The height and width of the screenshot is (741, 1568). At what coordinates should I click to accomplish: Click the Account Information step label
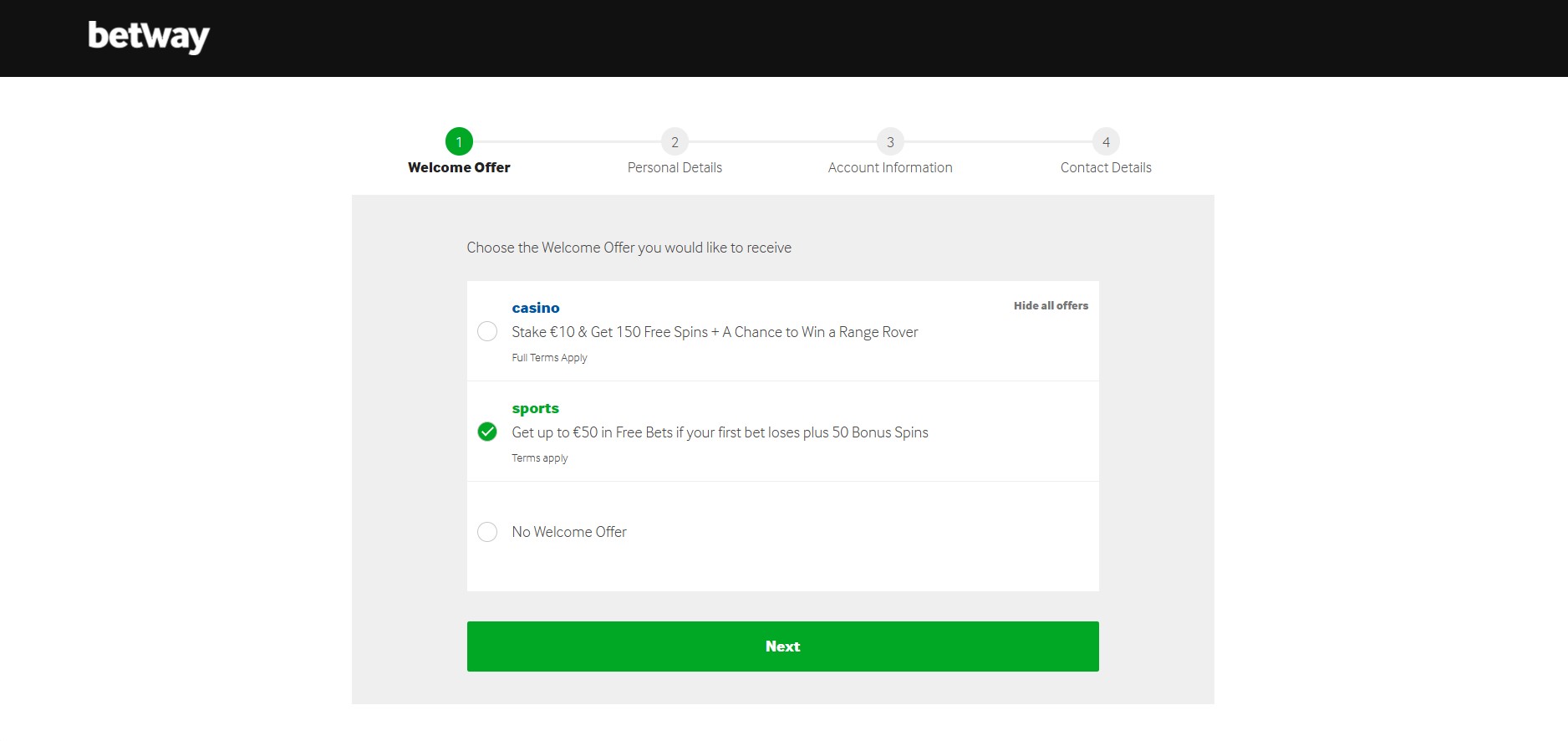tap(890, 167)
